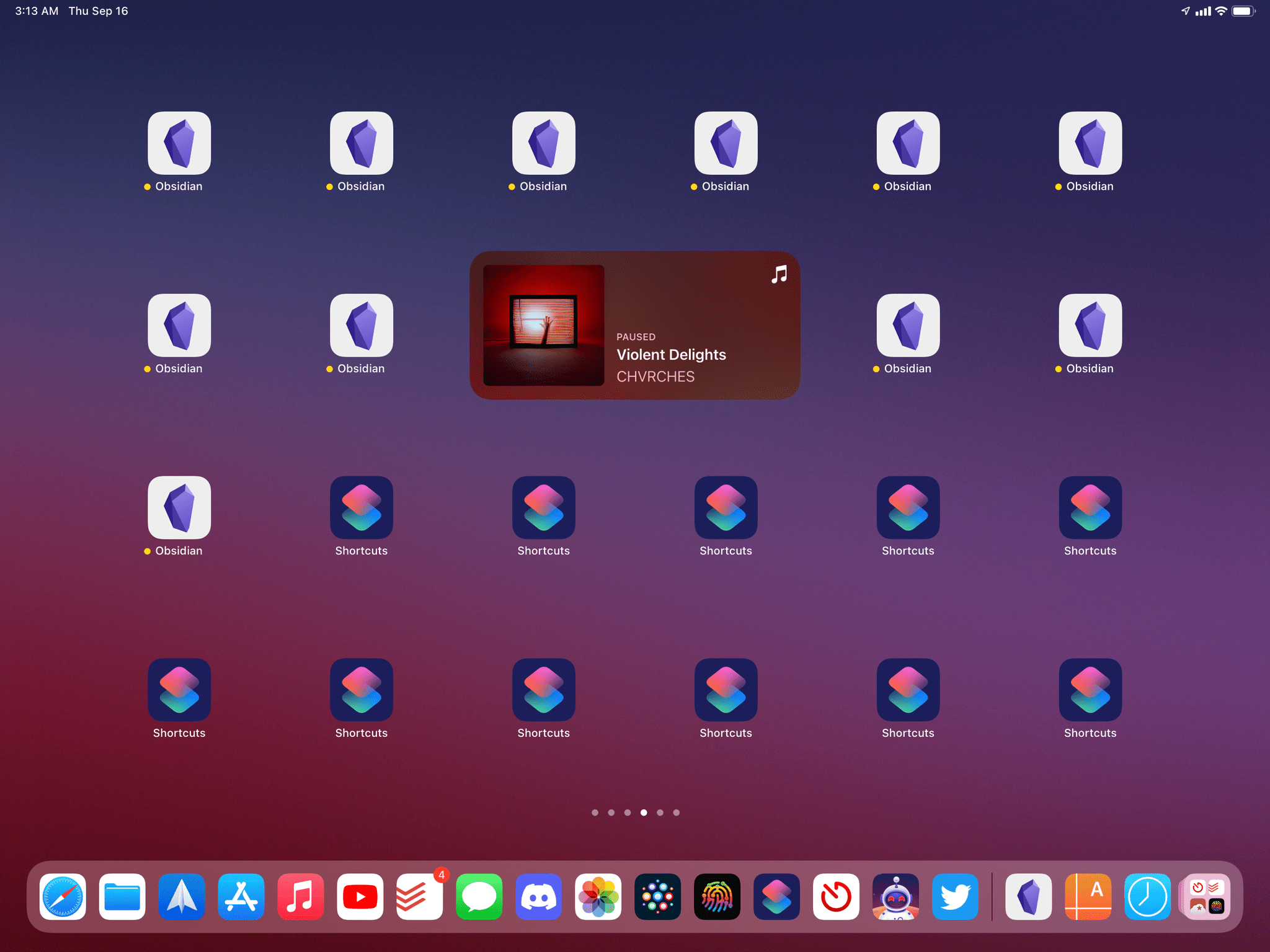1270x952 pixels.
Task: Launch the Apollo astronaut app in the dock
Action: tap(896, 896)
